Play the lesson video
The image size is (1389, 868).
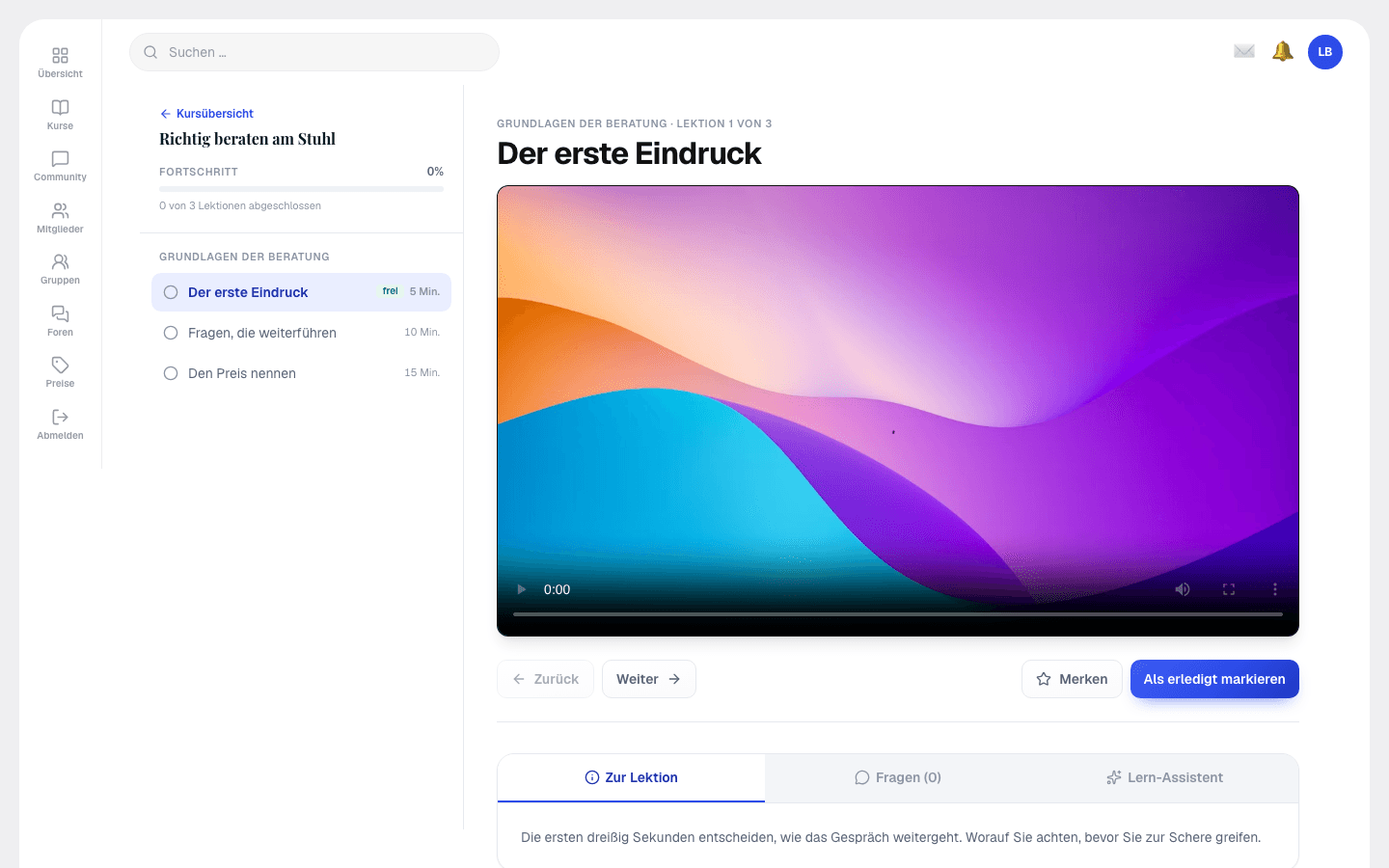pos(521,589)
